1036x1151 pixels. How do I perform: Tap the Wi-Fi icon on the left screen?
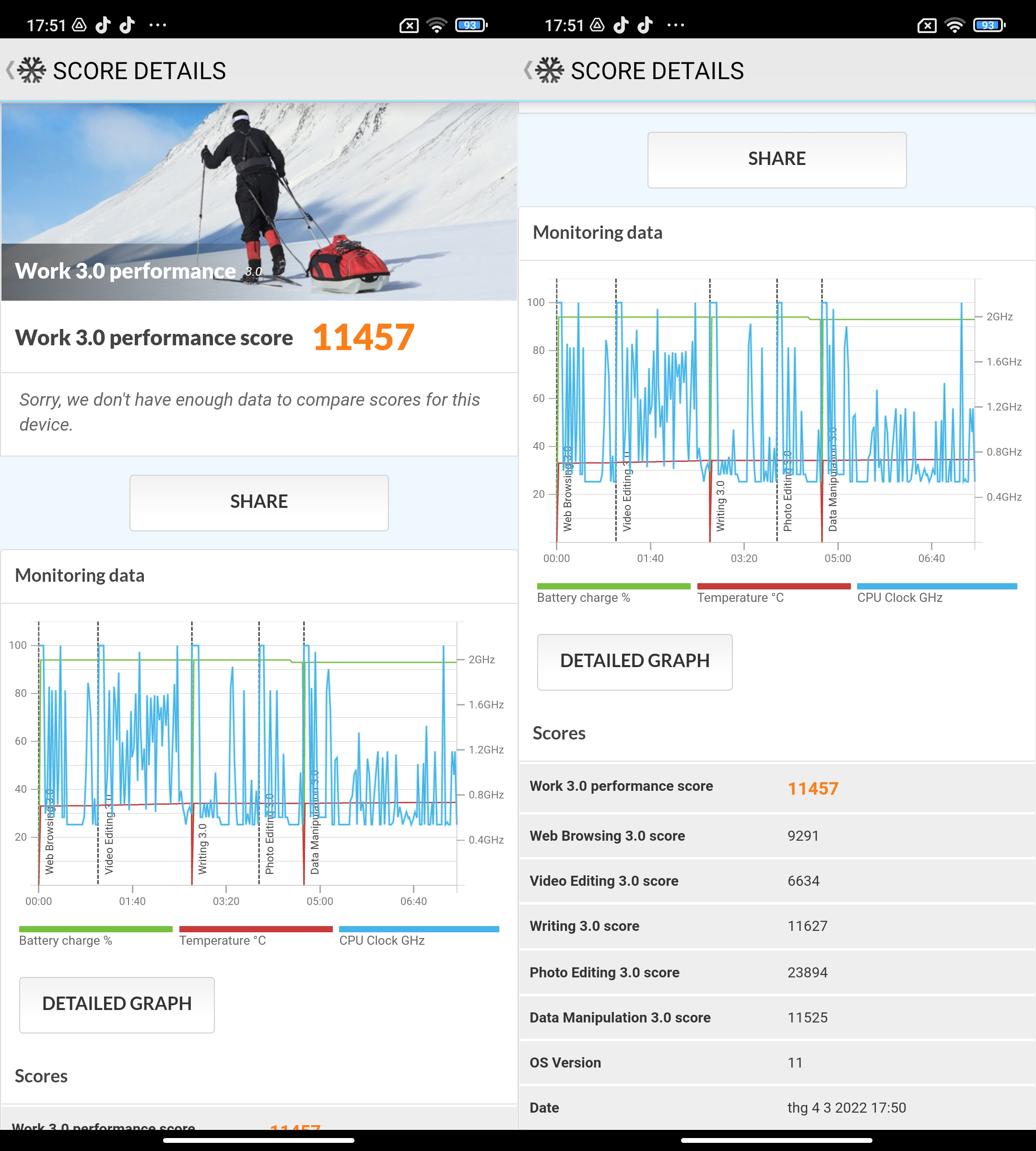[436, 25]
